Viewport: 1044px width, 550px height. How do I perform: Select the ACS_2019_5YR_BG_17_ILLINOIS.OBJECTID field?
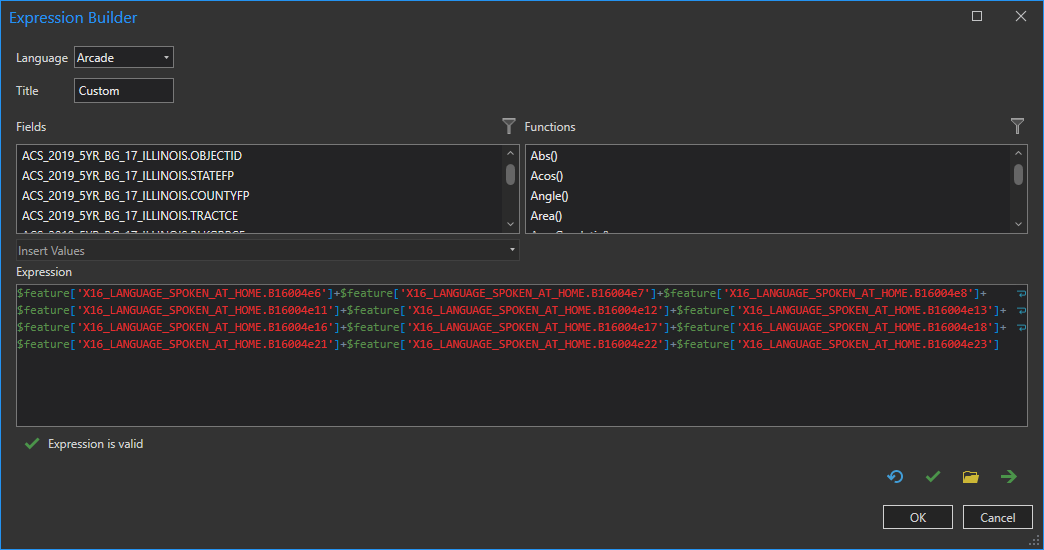[x=132, y=156]
